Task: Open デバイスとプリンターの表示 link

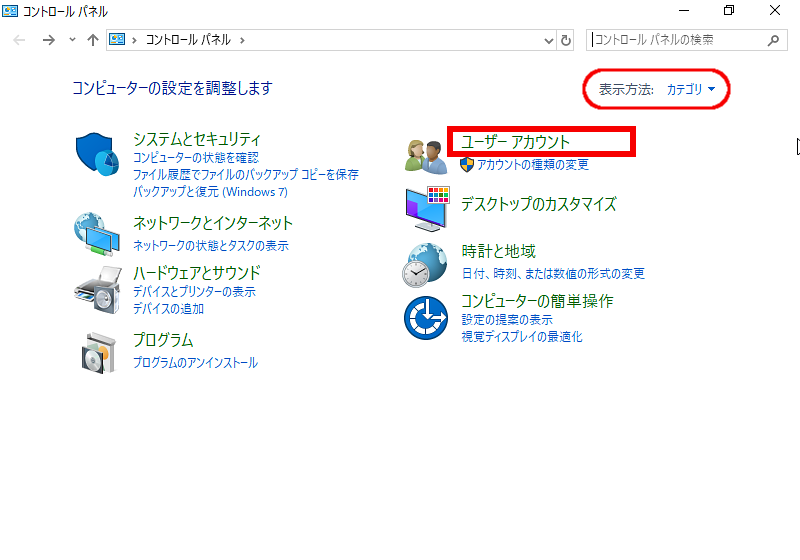Action: pos(194,292)
